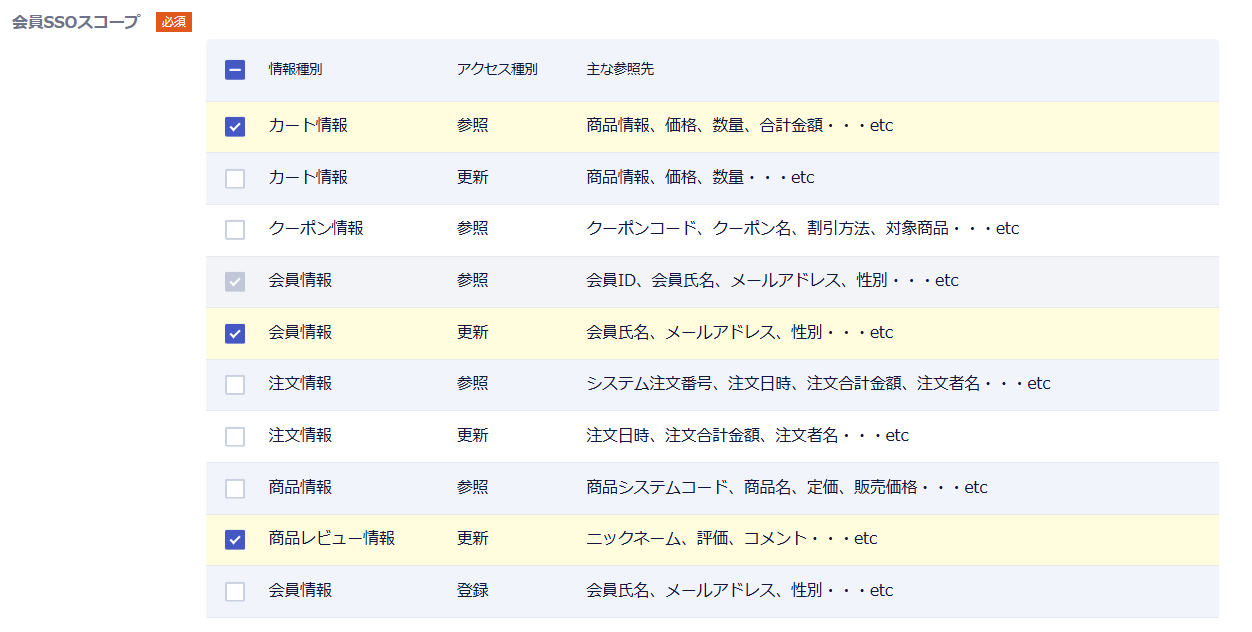
Task: Click text 注文日時、注文合計金額、注文者名・・・etc
Action: [x=748, y=436]
